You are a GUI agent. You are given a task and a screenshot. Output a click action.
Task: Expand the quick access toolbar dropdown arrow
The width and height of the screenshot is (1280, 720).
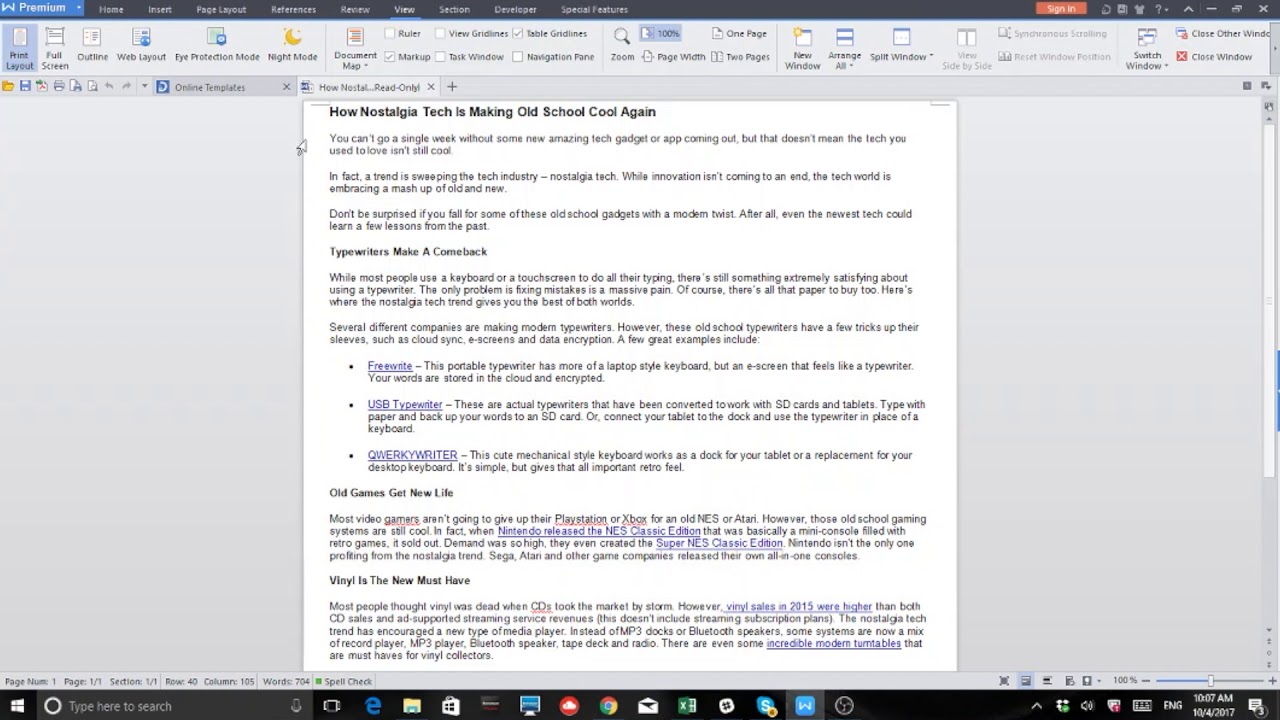pos(144,87)
